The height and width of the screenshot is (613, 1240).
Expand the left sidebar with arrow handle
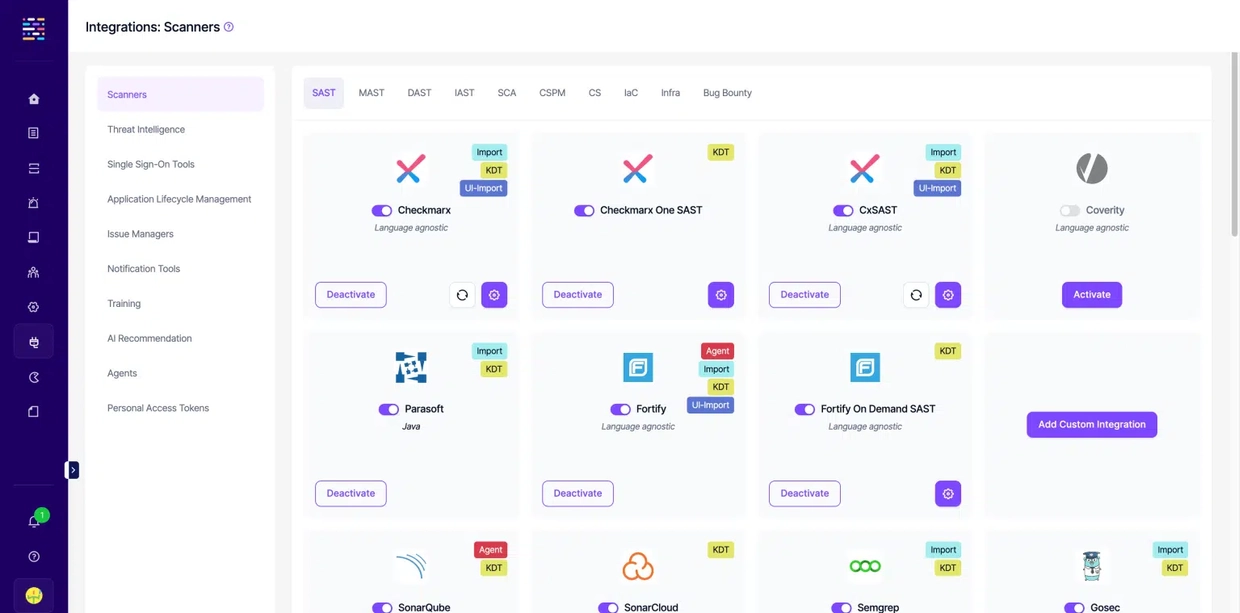(72, 470)
